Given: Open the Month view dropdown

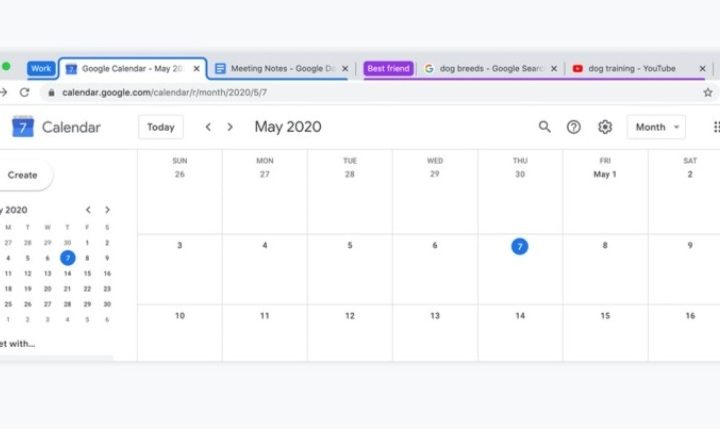Looking at the screenshot, I should coord(656,127).
